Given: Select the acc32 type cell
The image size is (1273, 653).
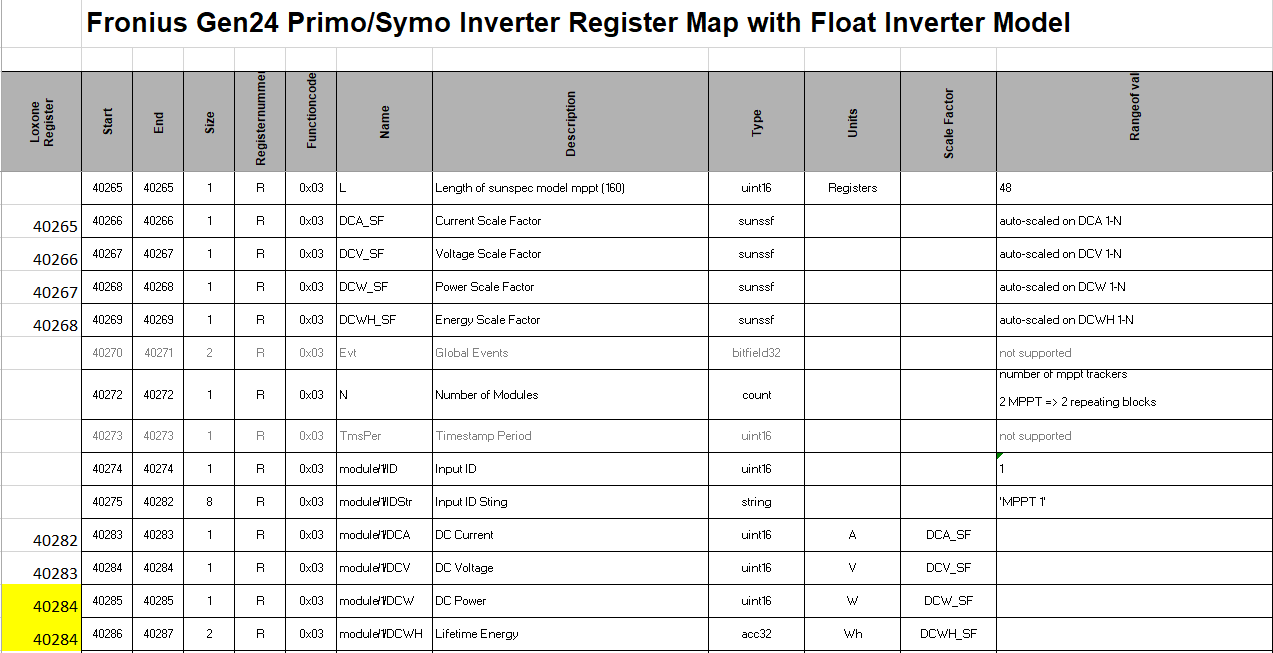Looking at the screenshot, I should [756, 634].
